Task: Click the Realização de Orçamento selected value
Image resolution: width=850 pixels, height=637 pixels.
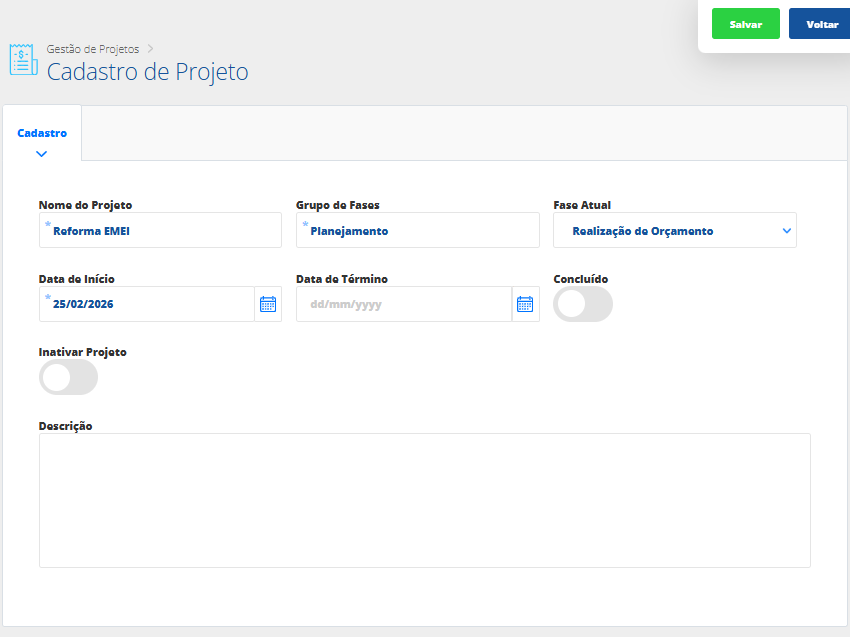Action: (x=643, y=231)
